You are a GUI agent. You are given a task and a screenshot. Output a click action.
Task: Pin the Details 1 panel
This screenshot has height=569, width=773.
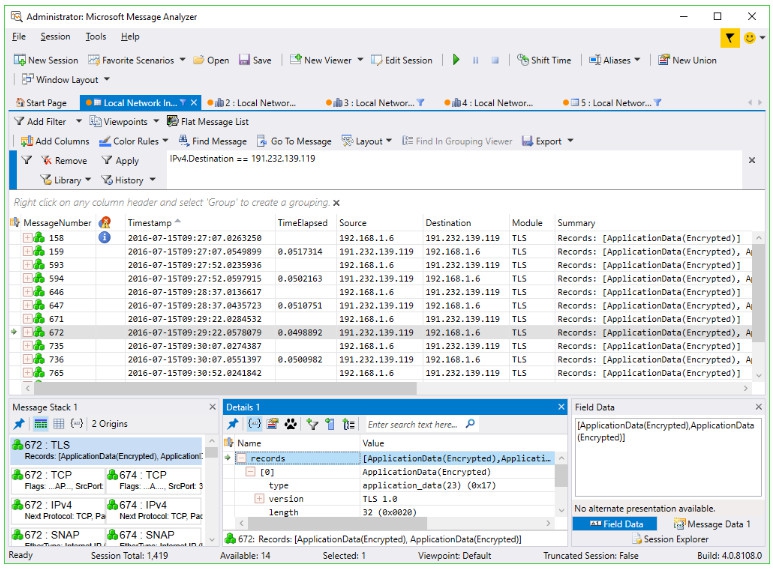click(x=232, y=424)
